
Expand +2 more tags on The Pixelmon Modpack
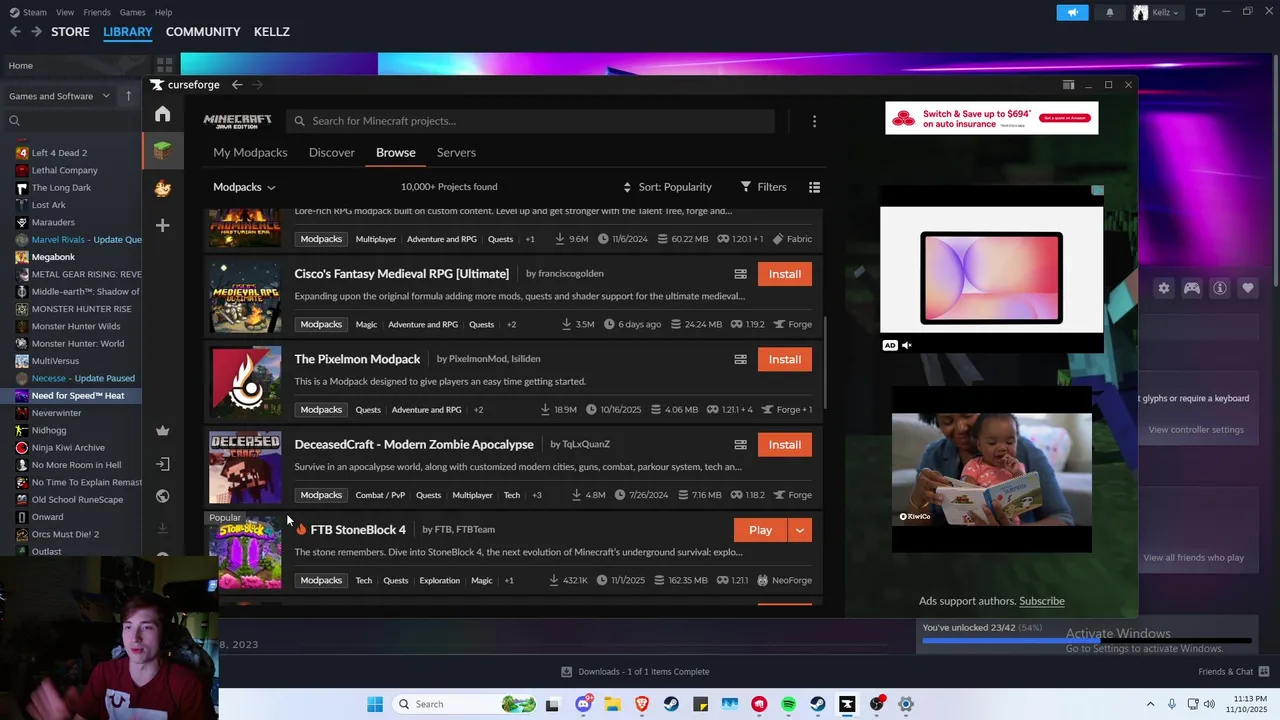point(478,410)
